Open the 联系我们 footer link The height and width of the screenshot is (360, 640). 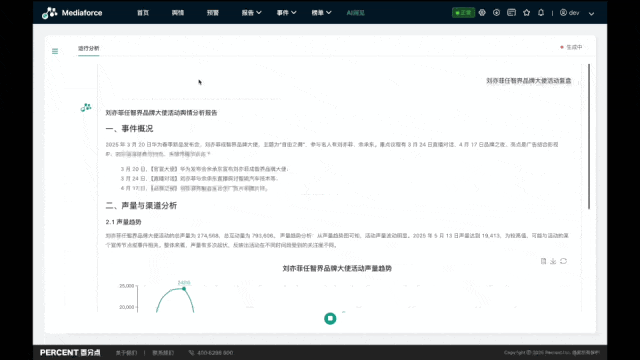coord(163,353)
